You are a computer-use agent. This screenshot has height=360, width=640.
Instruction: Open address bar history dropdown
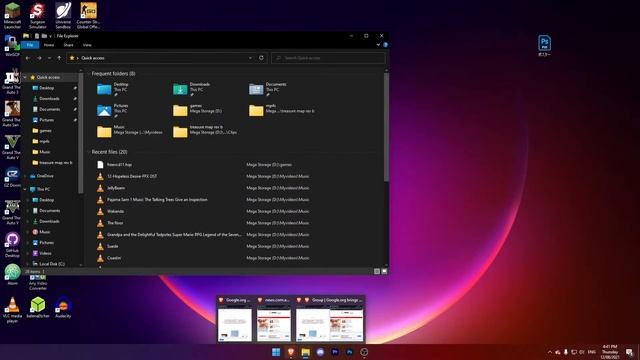click(250, 58)
